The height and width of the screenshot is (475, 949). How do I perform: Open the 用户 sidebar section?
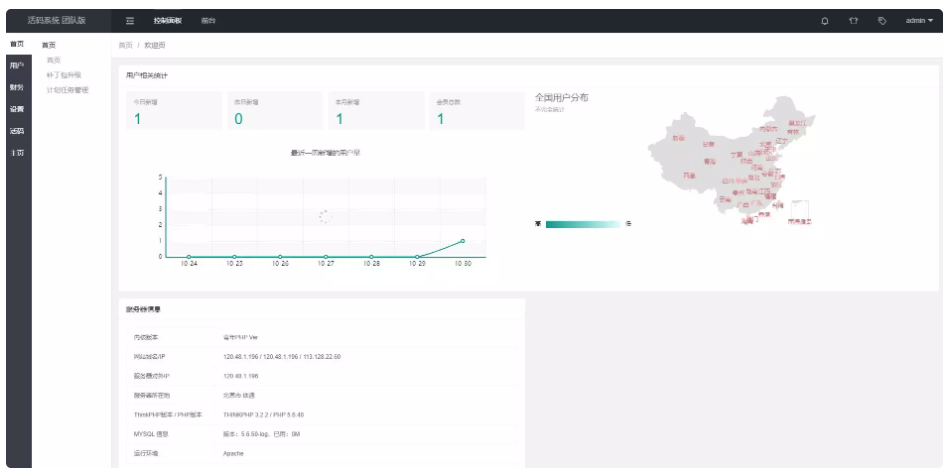17,65
